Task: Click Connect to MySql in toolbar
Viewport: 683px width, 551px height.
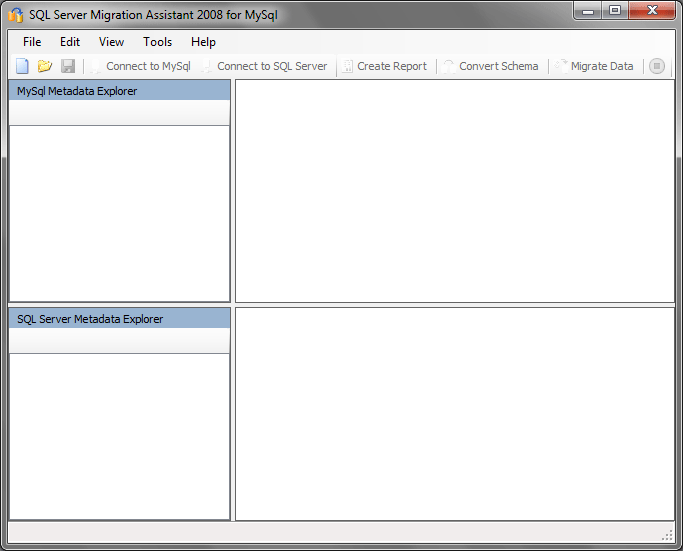Action: tap(140, 66)
